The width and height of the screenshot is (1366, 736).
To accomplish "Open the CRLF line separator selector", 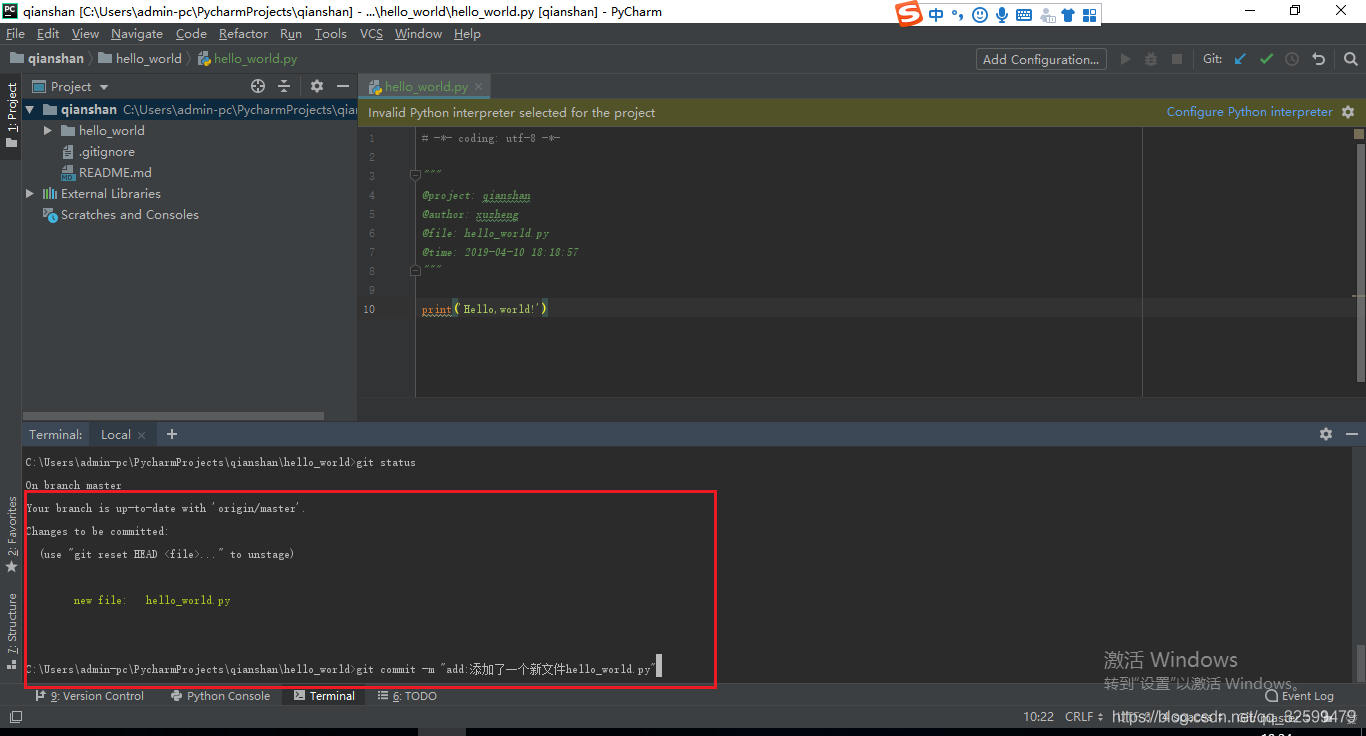I will (1085, 717).
